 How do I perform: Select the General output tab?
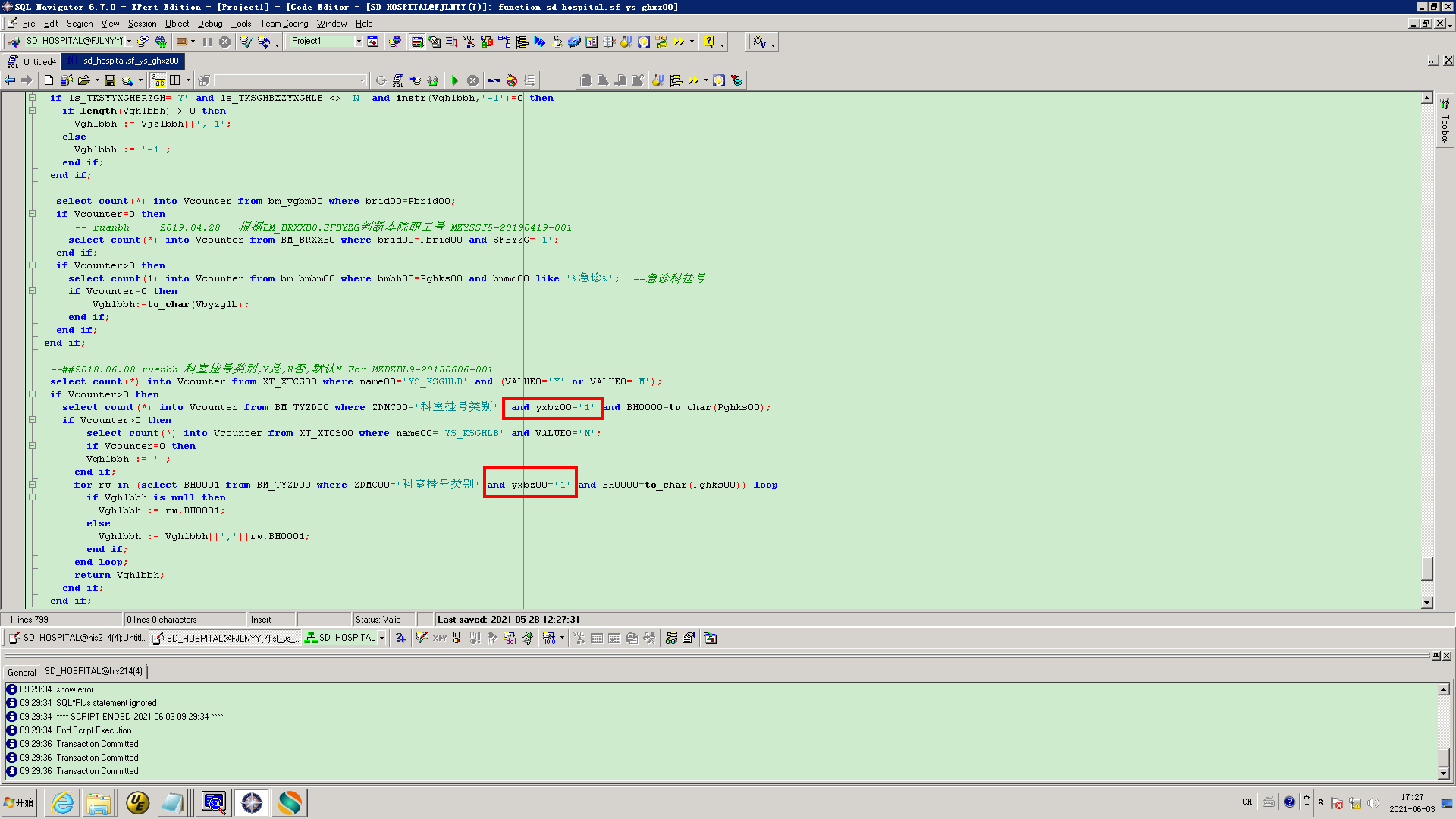tap(21, 672)
